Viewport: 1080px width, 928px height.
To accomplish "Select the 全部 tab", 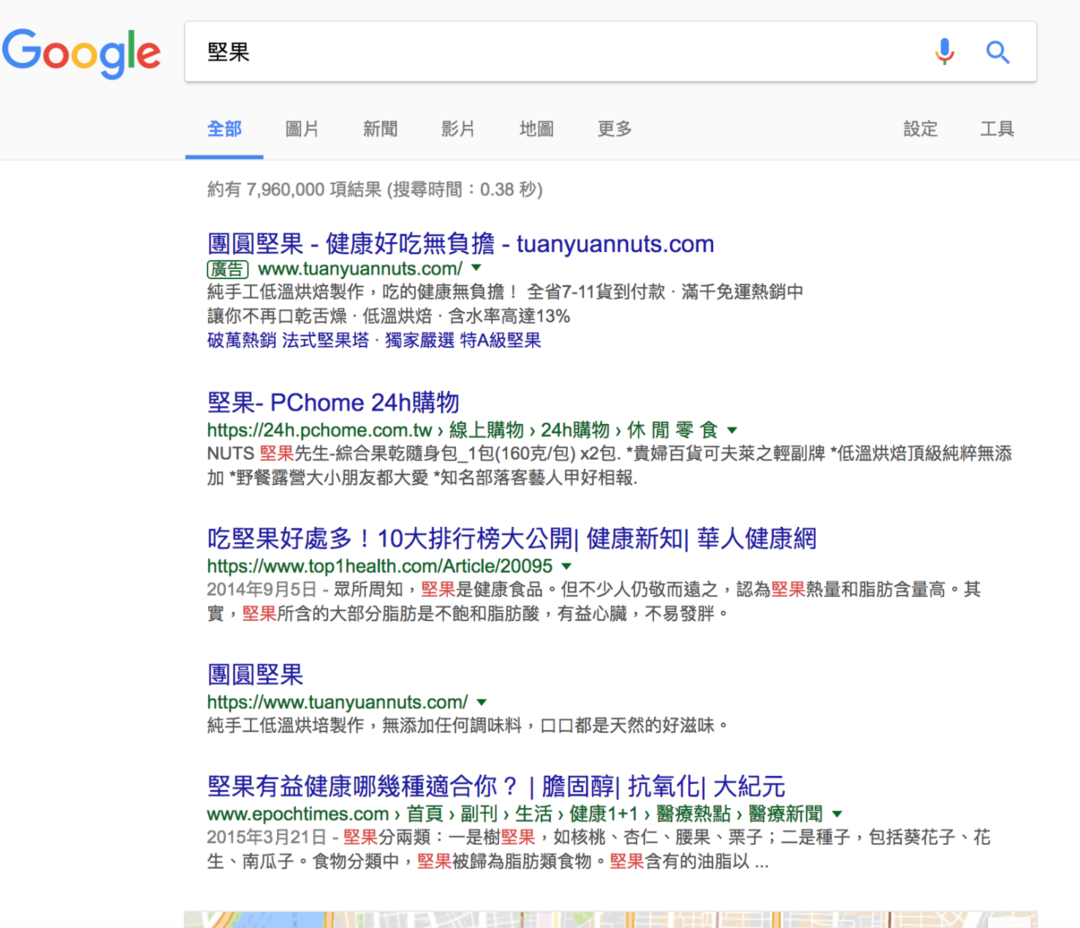I will tap(225, 129).
